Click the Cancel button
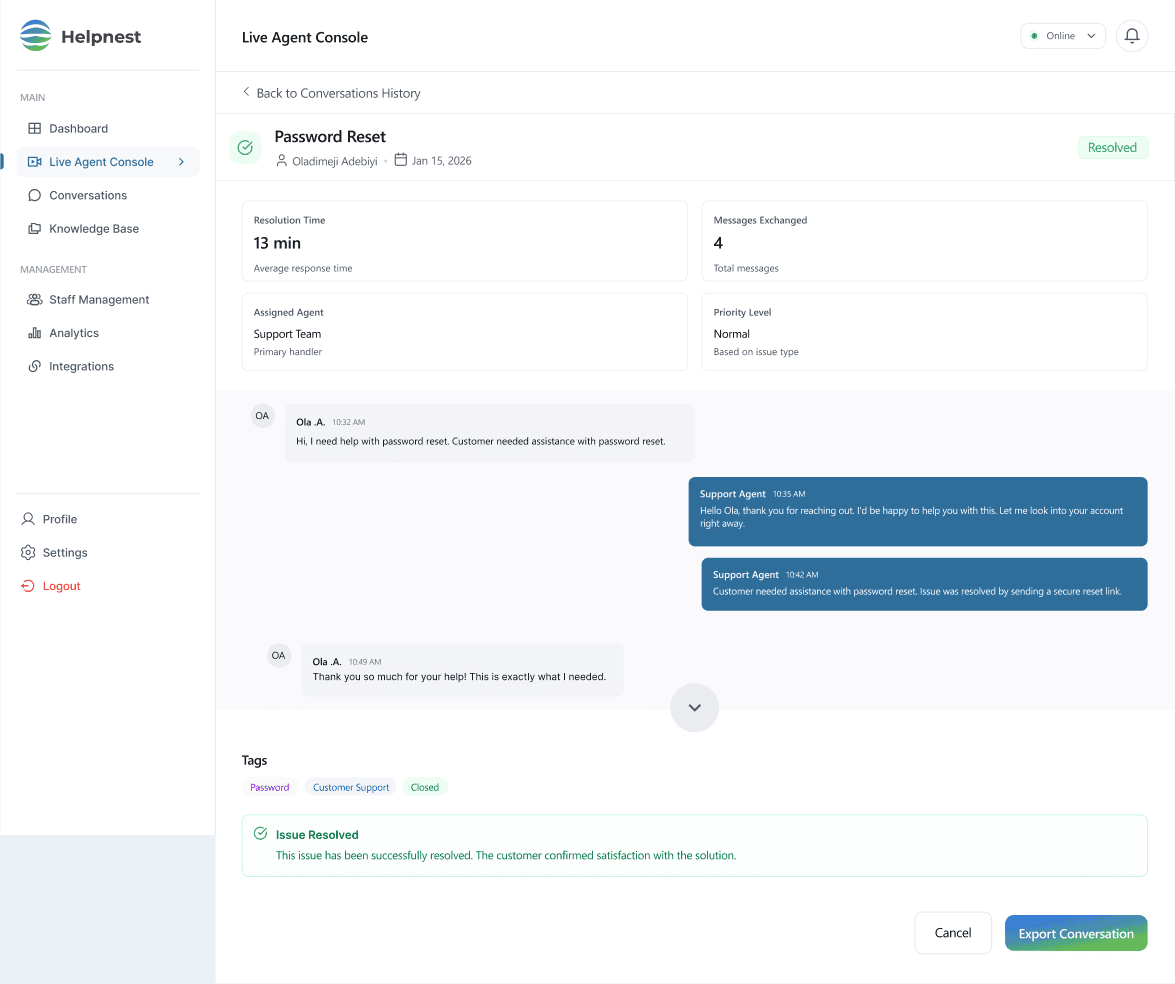The height and width of the screenshot is (984, 1175). point(952,933)
